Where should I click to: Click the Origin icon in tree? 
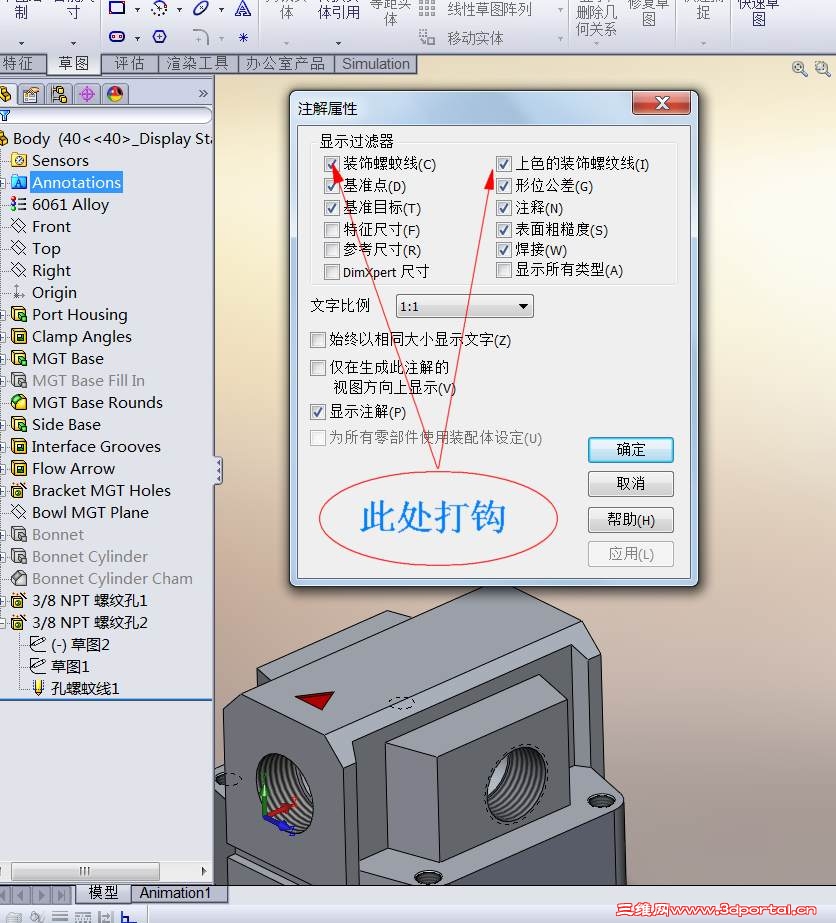[x=19, y=292]
